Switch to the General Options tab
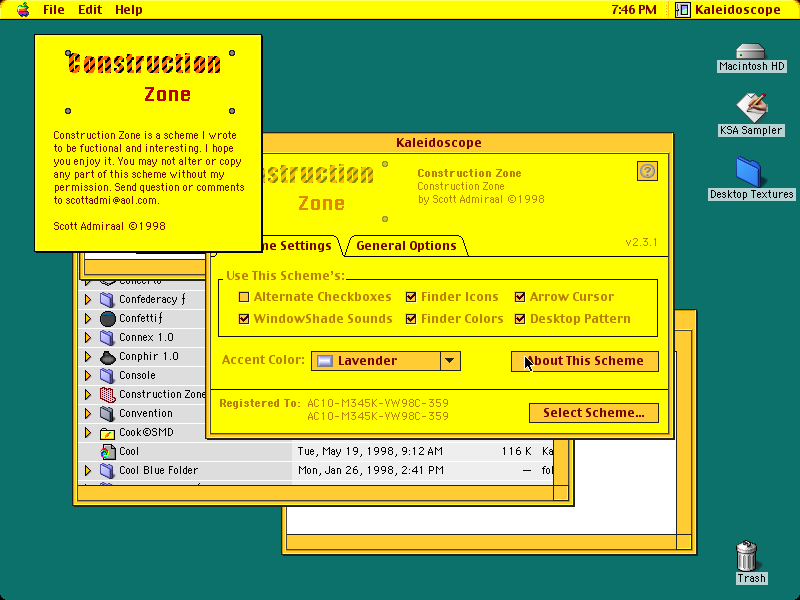 [406, 245]
